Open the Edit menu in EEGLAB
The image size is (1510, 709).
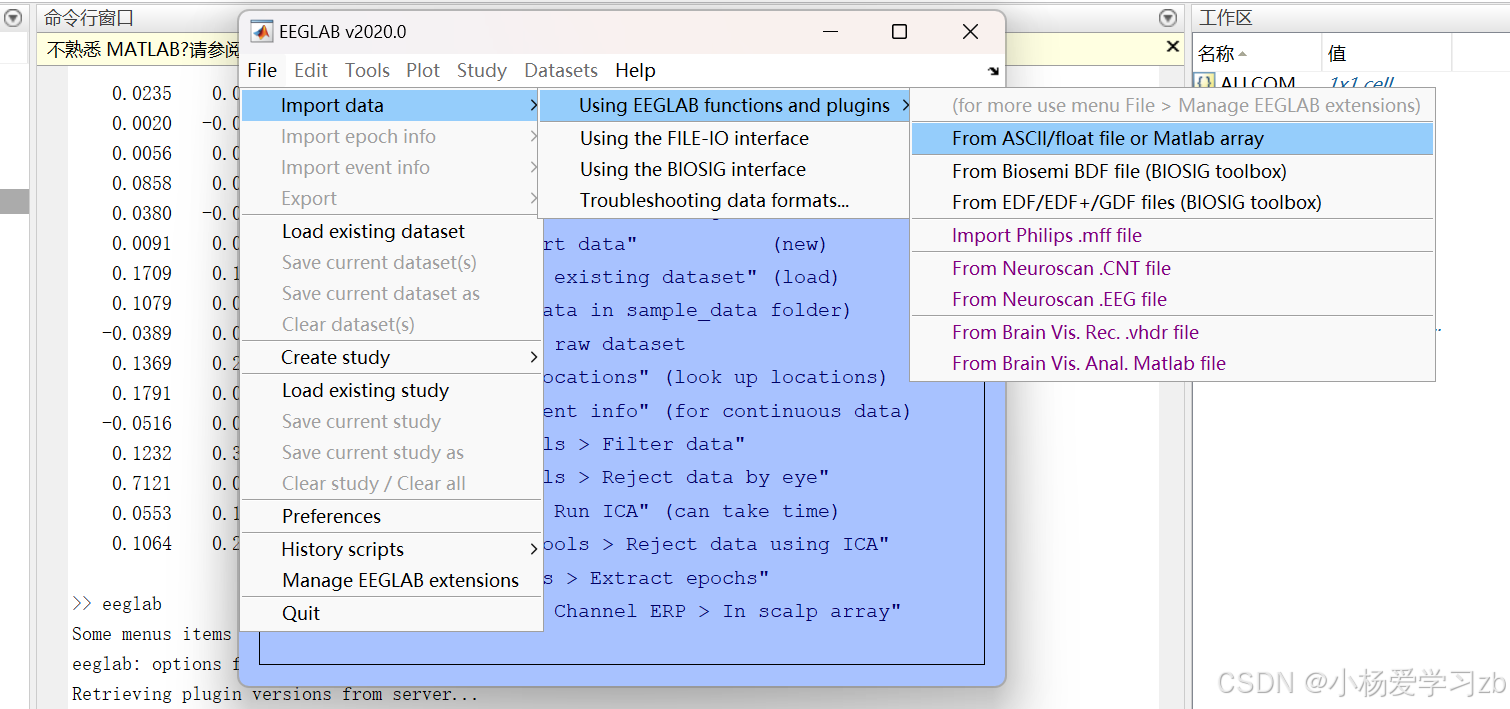pyautogui.click(x=311, y=70)
